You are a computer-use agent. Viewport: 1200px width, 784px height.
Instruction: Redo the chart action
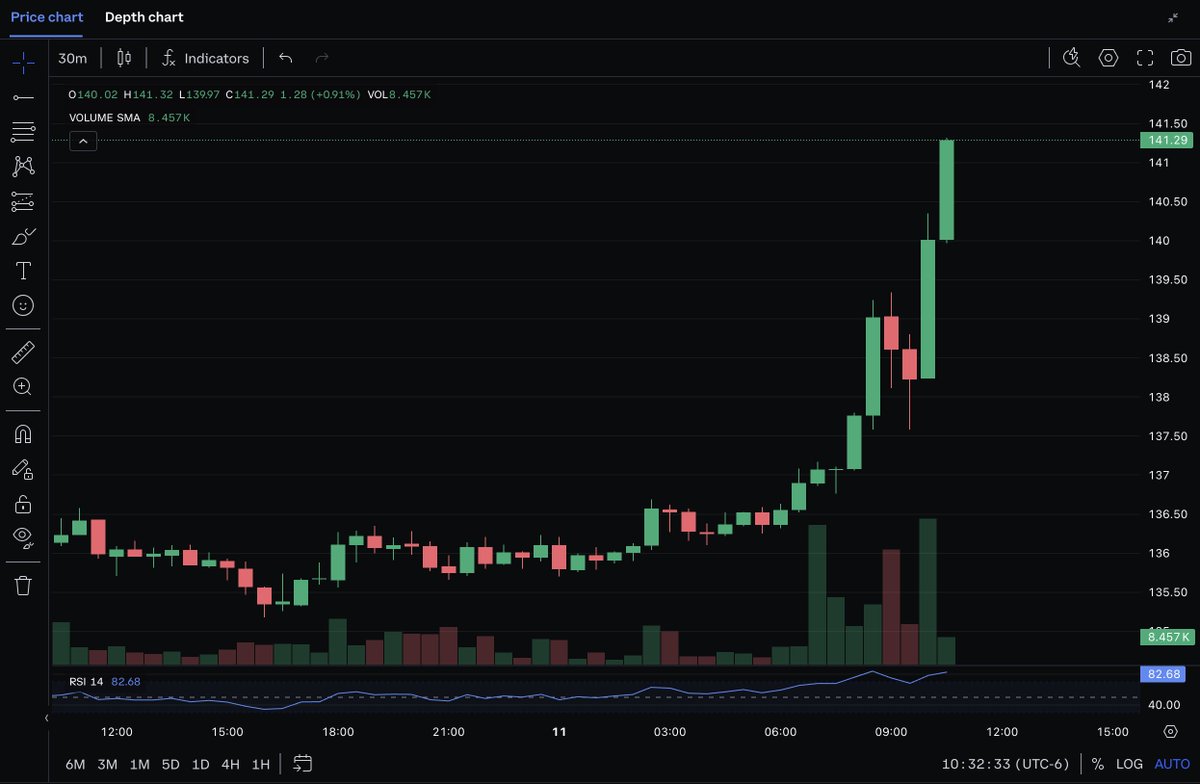(322, 58)
